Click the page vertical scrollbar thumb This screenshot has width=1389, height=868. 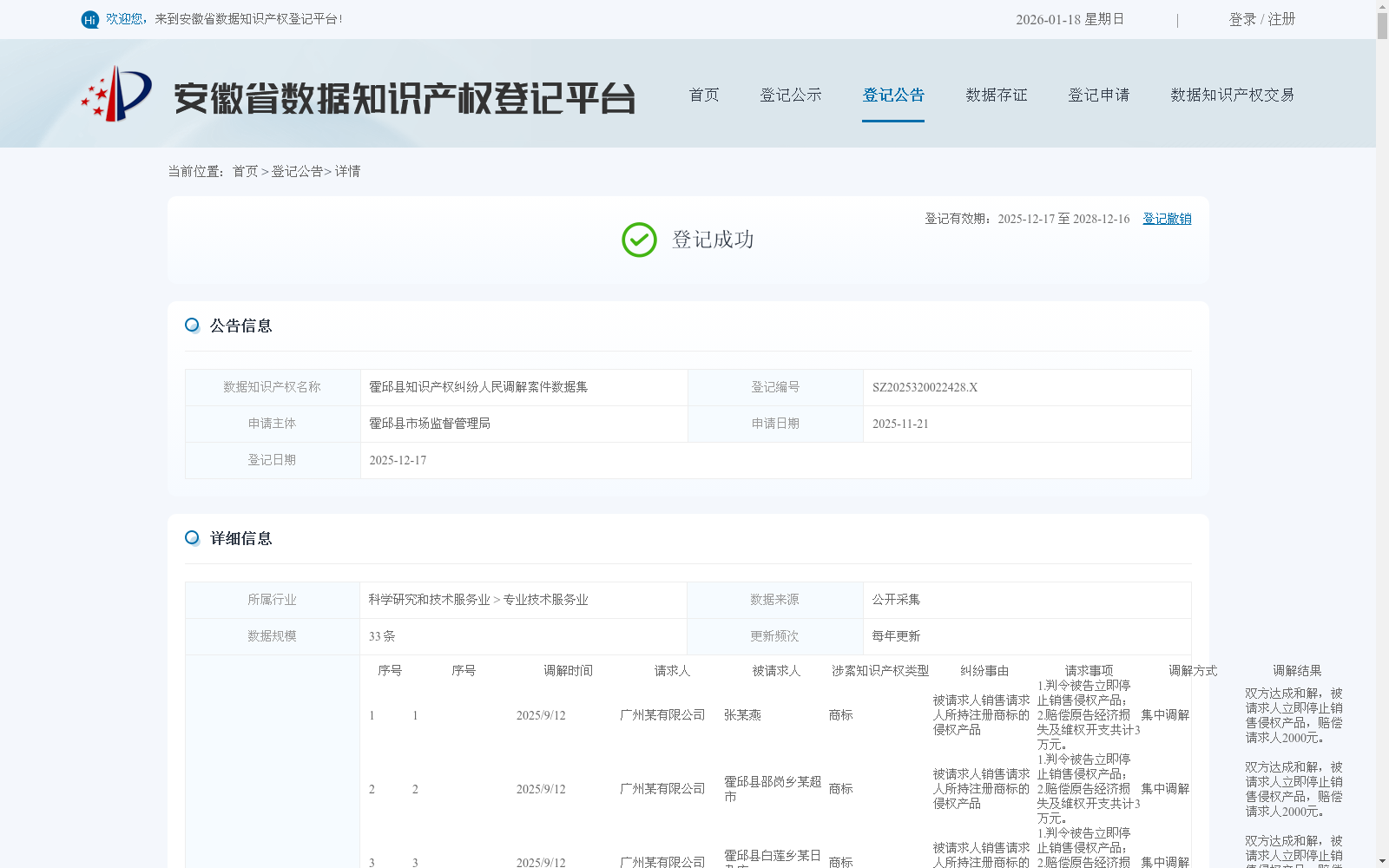click(x=1382, y=25)
